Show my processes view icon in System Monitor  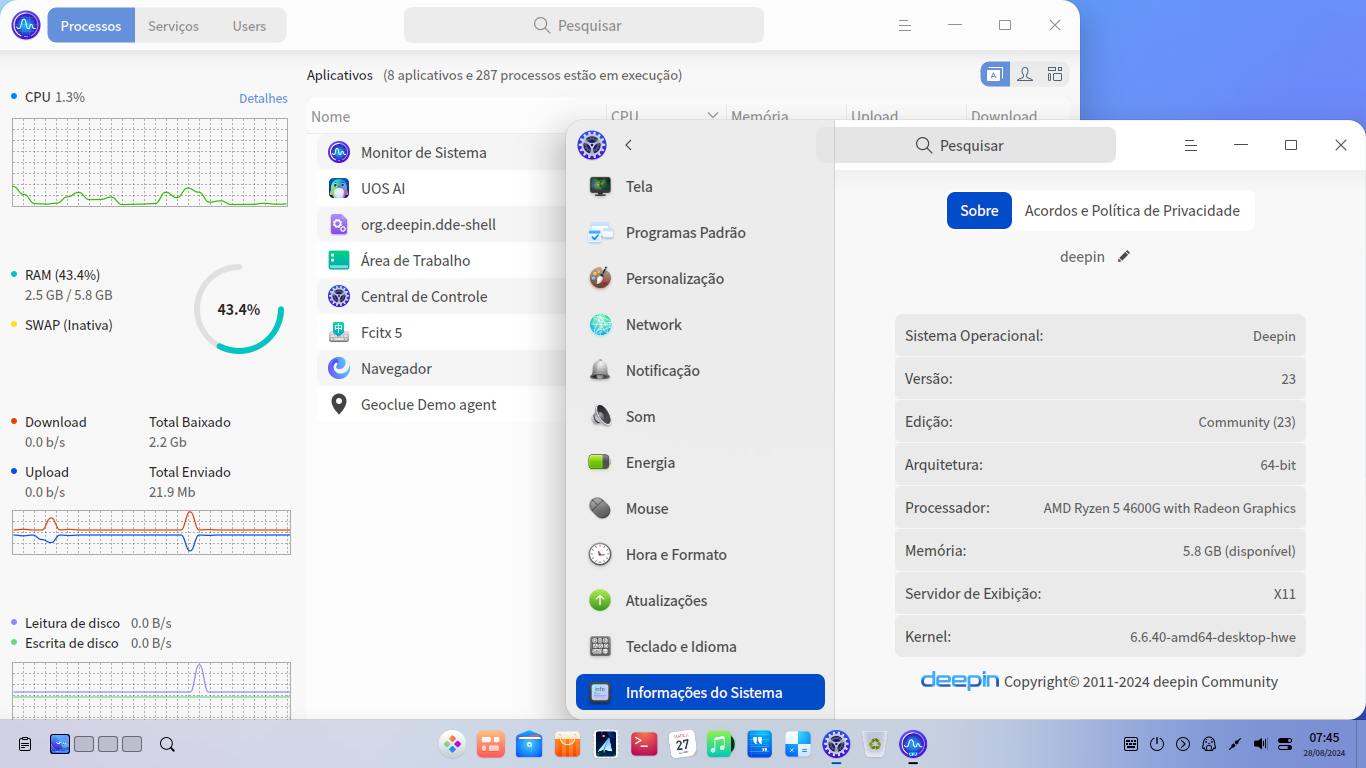(x=1025, y=74)
